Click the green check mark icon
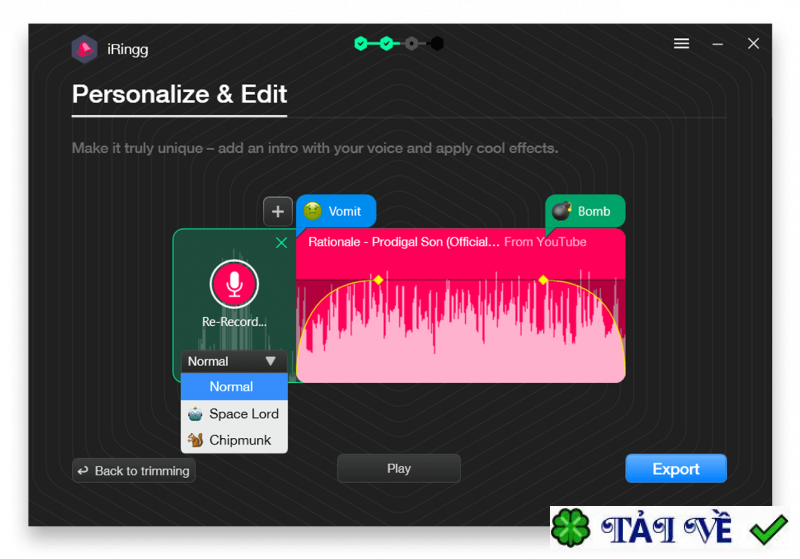800x559 pixels. (x=768, y=529)
